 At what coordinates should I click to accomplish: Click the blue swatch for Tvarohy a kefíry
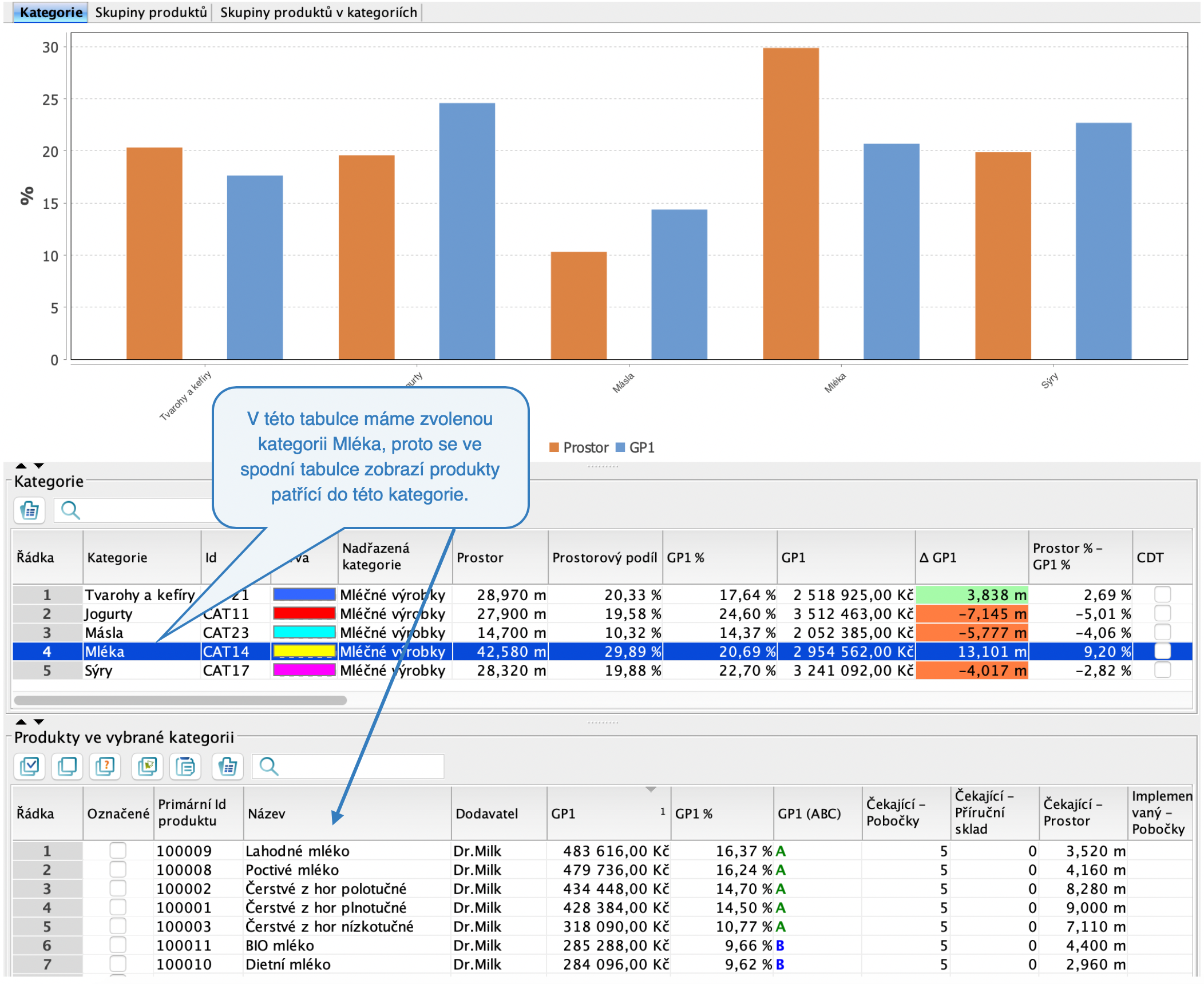coord(304,594)
